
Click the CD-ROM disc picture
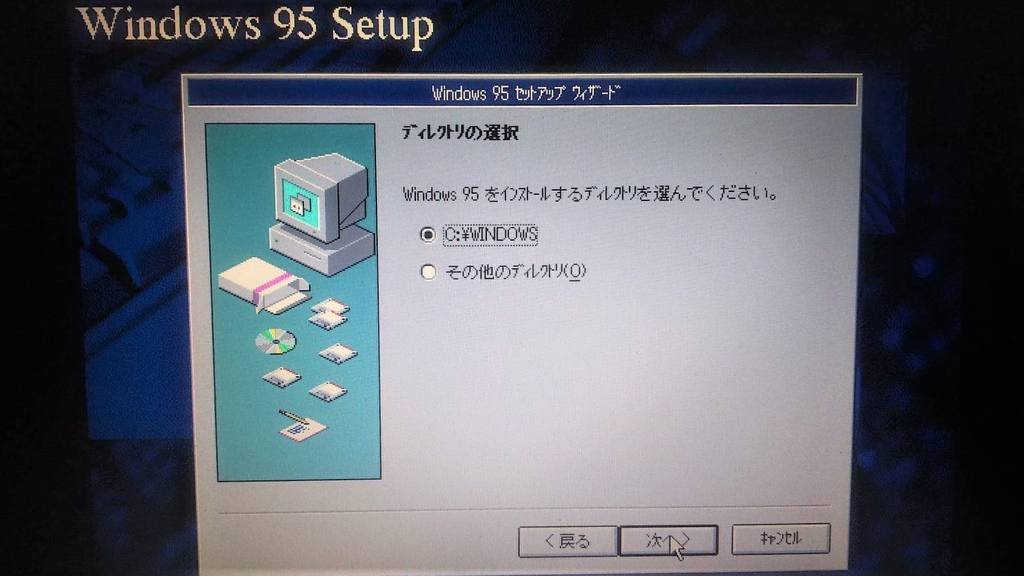275,342
